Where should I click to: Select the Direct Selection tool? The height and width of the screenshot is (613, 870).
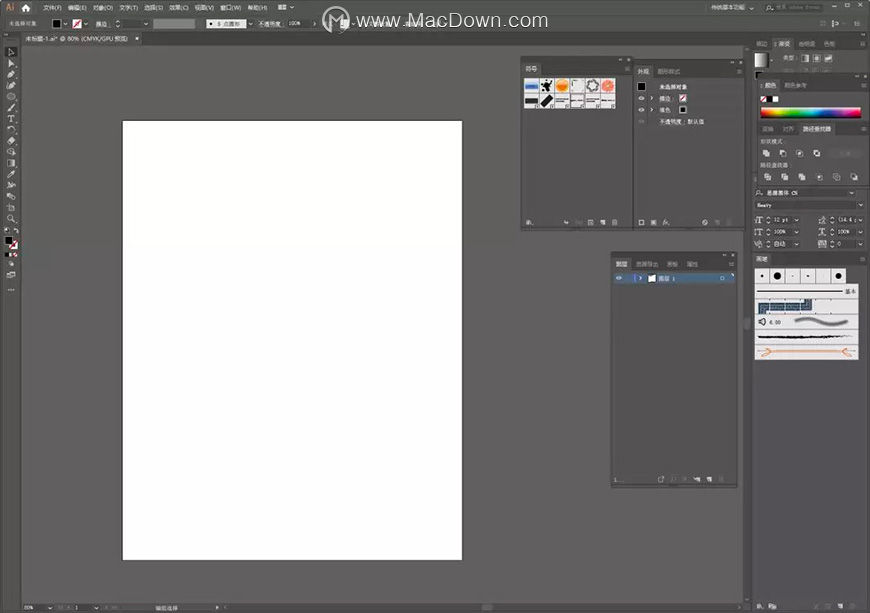11,63
